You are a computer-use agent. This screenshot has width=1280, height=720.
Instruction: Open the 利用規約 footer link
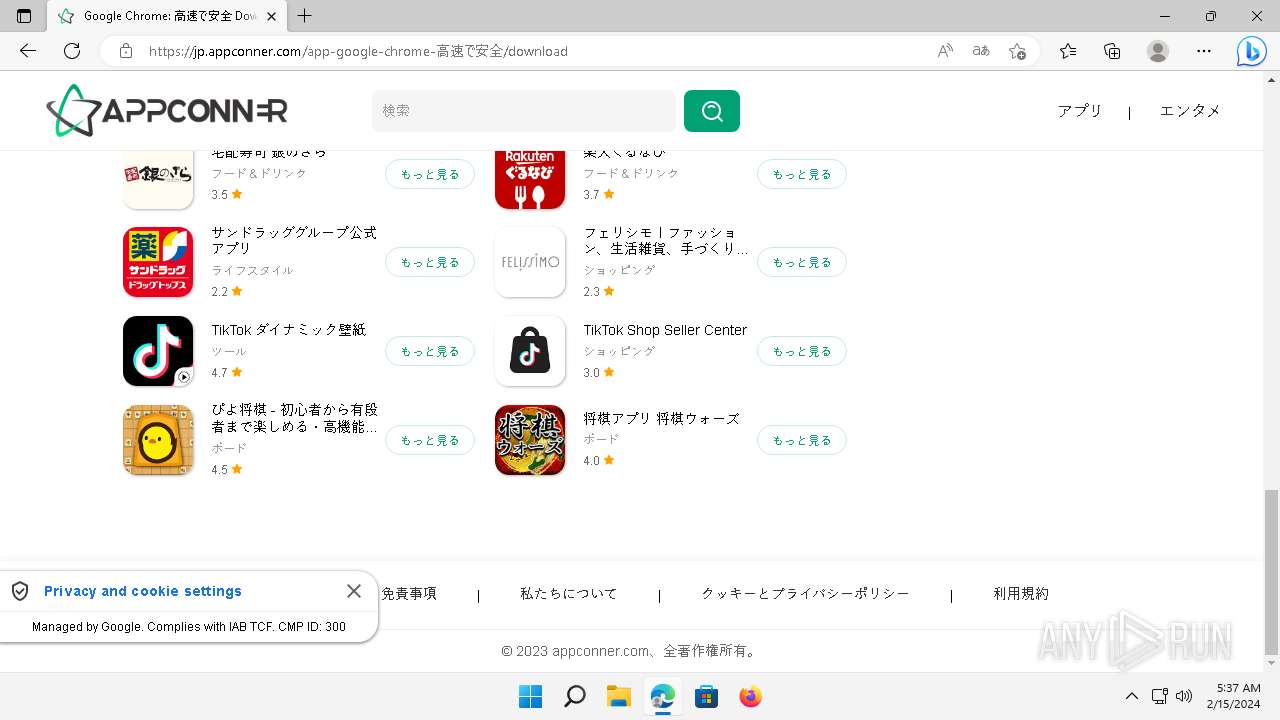tap(1021, 593)
